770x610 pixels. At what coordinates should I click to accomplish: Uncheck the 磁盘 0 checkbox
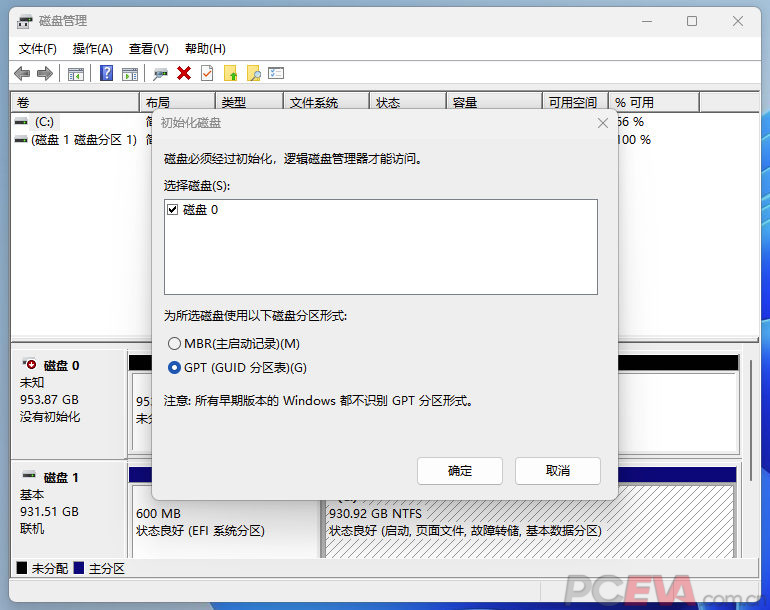[173, 210]
